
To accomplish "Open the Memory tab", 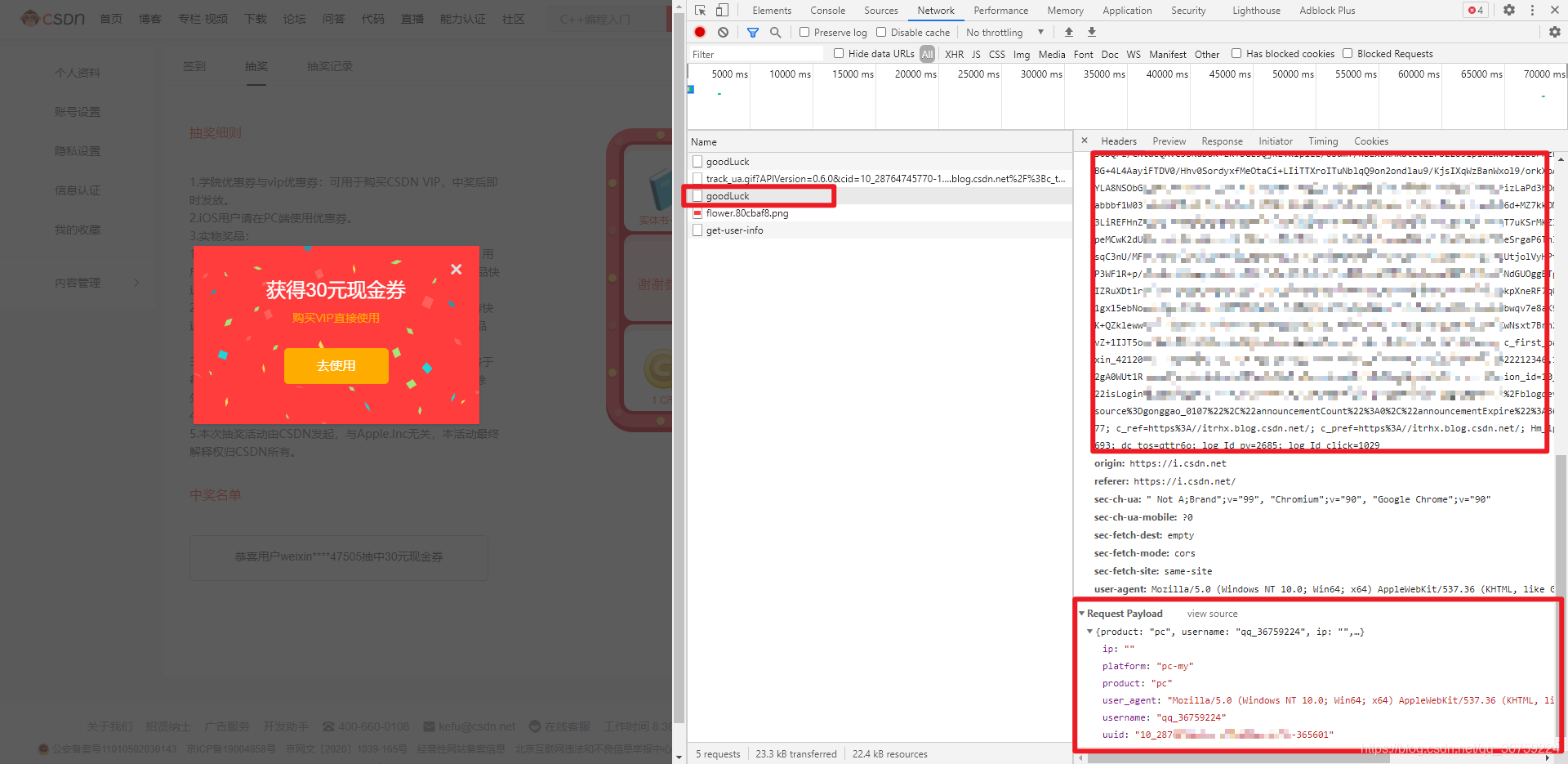I will point(1065,11).
